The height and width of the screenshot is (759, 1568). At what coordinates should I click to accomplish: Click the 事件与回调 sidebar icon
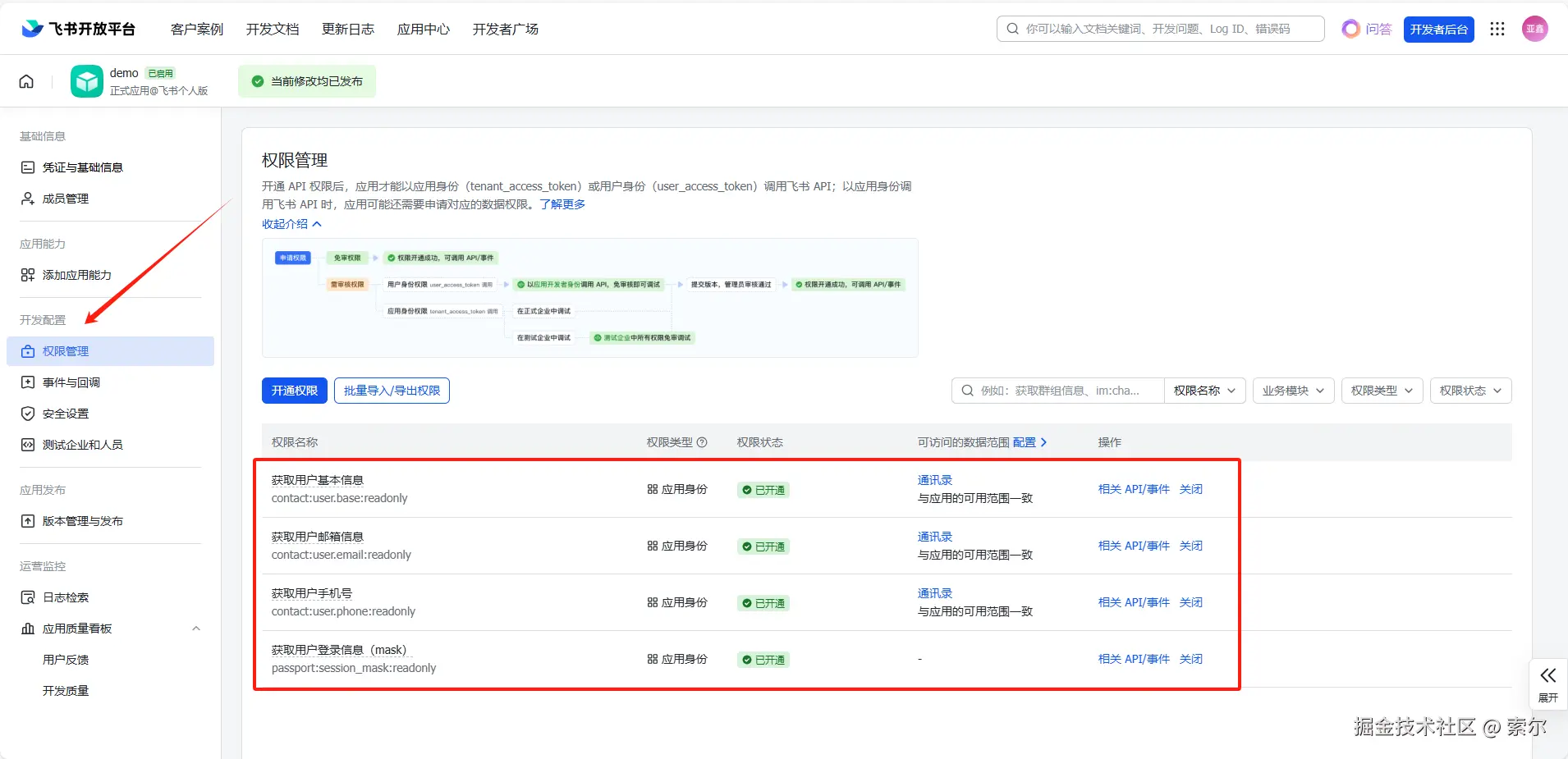[28, 382]
